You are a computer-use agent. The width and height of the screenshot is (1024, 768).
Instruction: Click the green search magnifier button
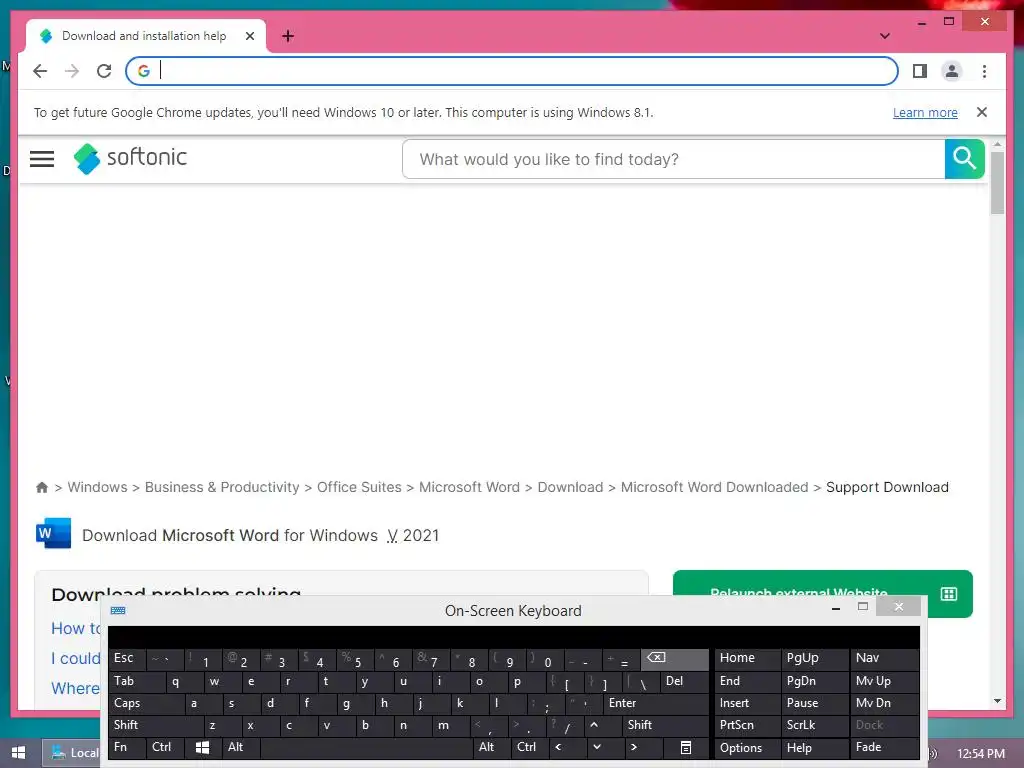(964, 159)
